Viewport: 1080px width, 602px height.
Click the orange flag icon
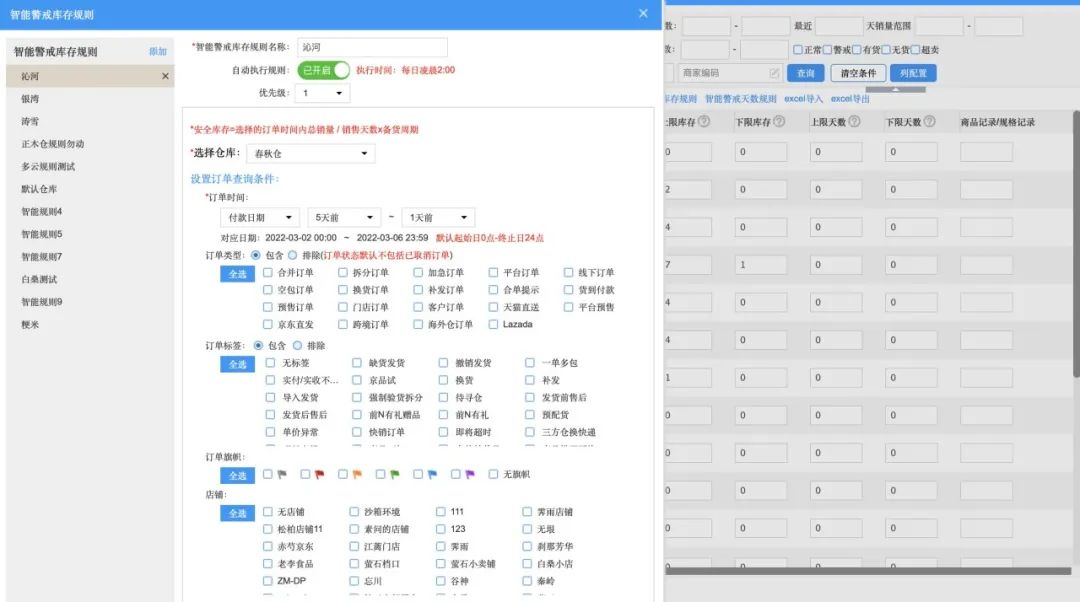pos(357,474)
